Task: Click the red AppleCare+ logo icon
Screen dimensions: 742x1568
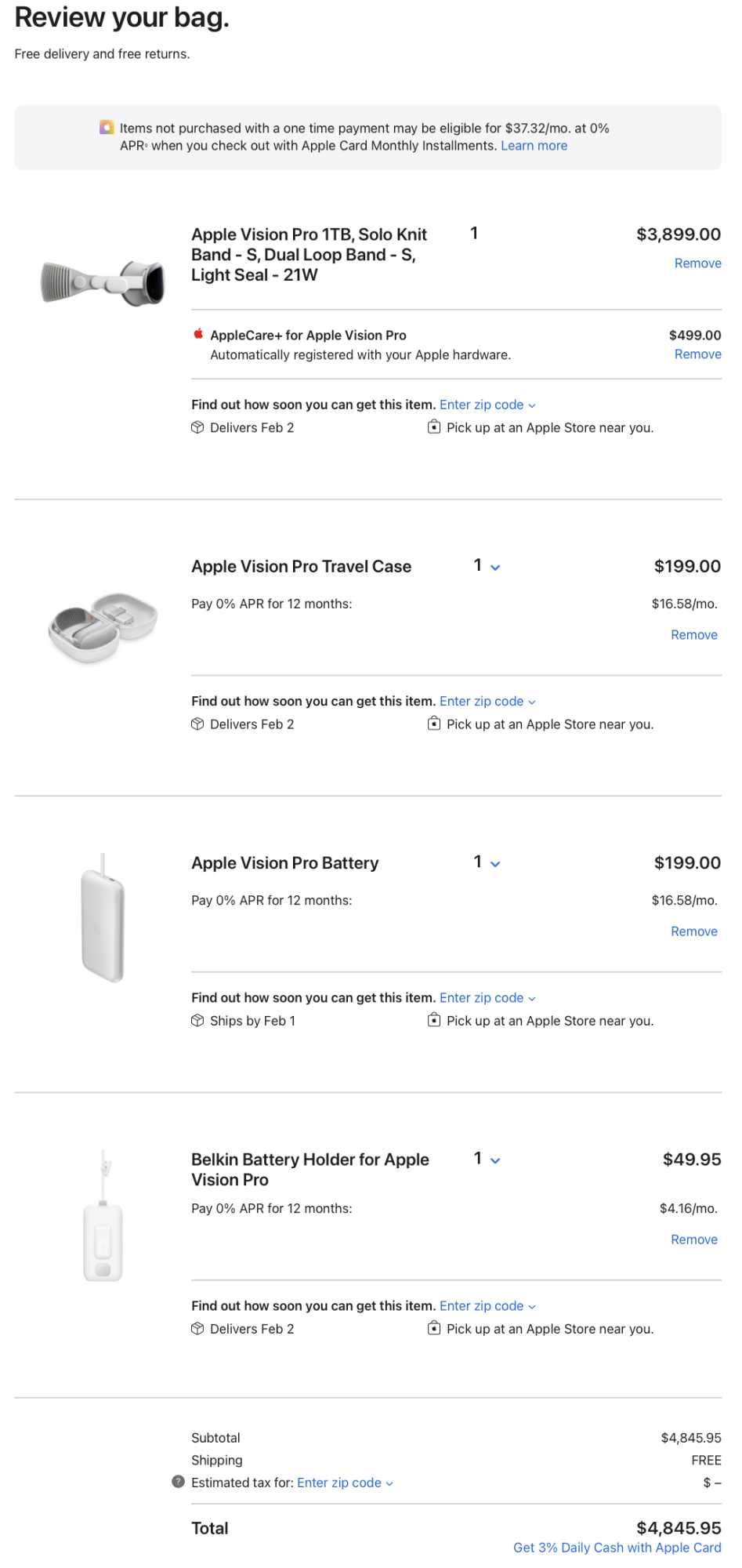Action: [198, 334]
